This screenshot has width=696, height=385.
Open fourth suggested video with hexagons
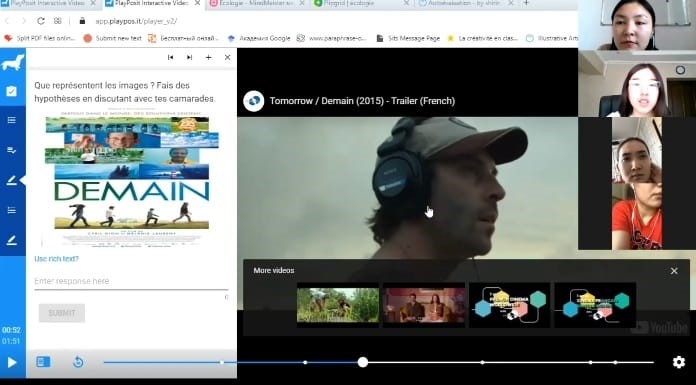pyautogui.click(x=595, y=305)
